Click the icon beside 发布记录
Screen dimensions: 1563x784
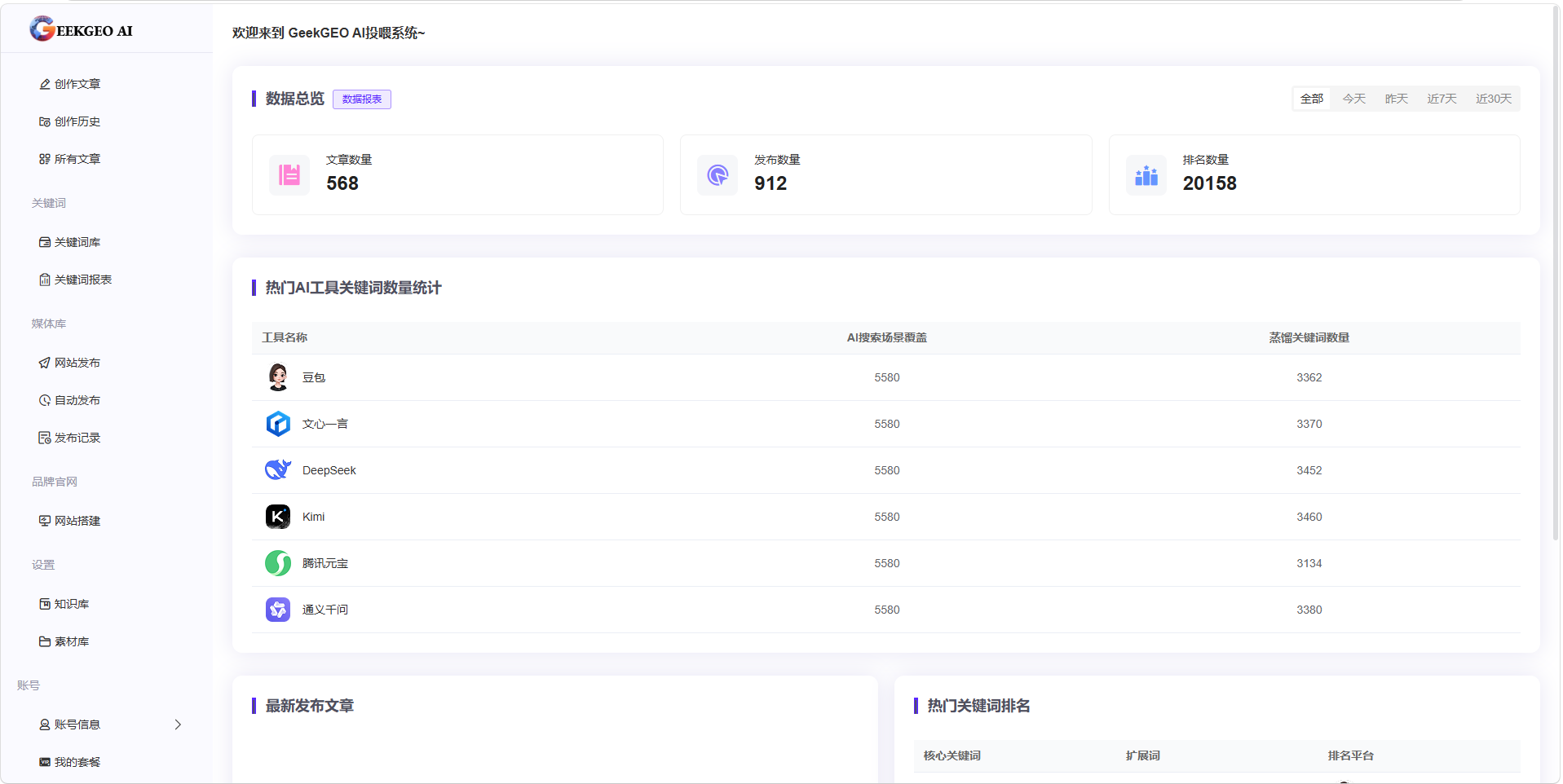45,438
